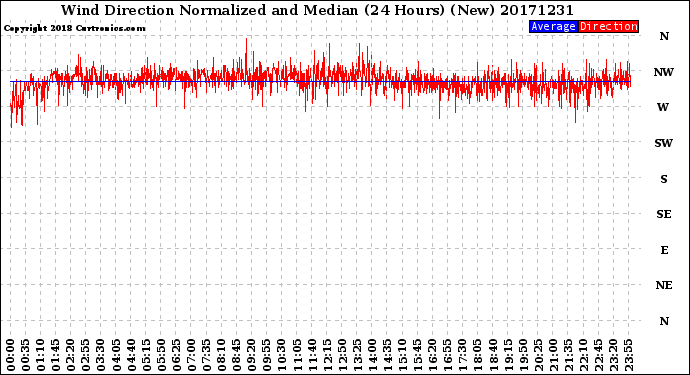
Task: Click the 21:00 time label
Action: (553, 355)
